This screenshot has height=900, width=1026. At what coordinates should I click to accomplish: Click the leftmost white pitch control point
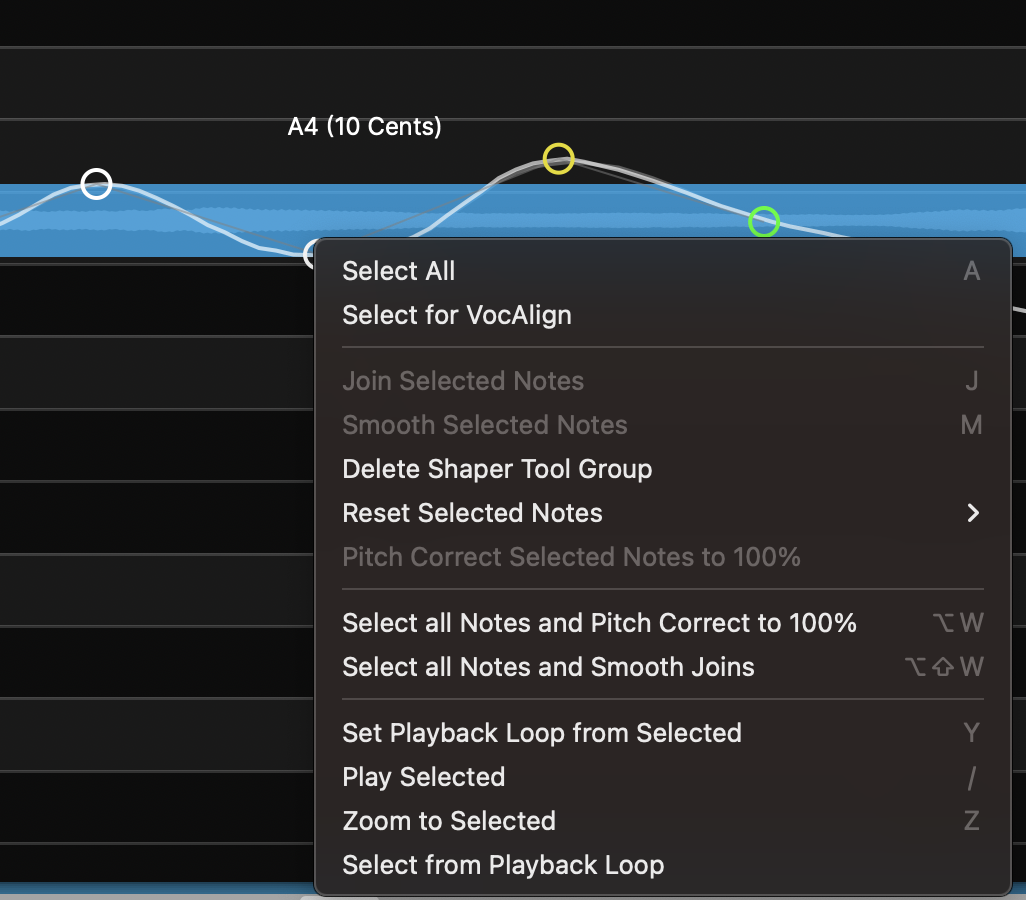coord(96,184)
